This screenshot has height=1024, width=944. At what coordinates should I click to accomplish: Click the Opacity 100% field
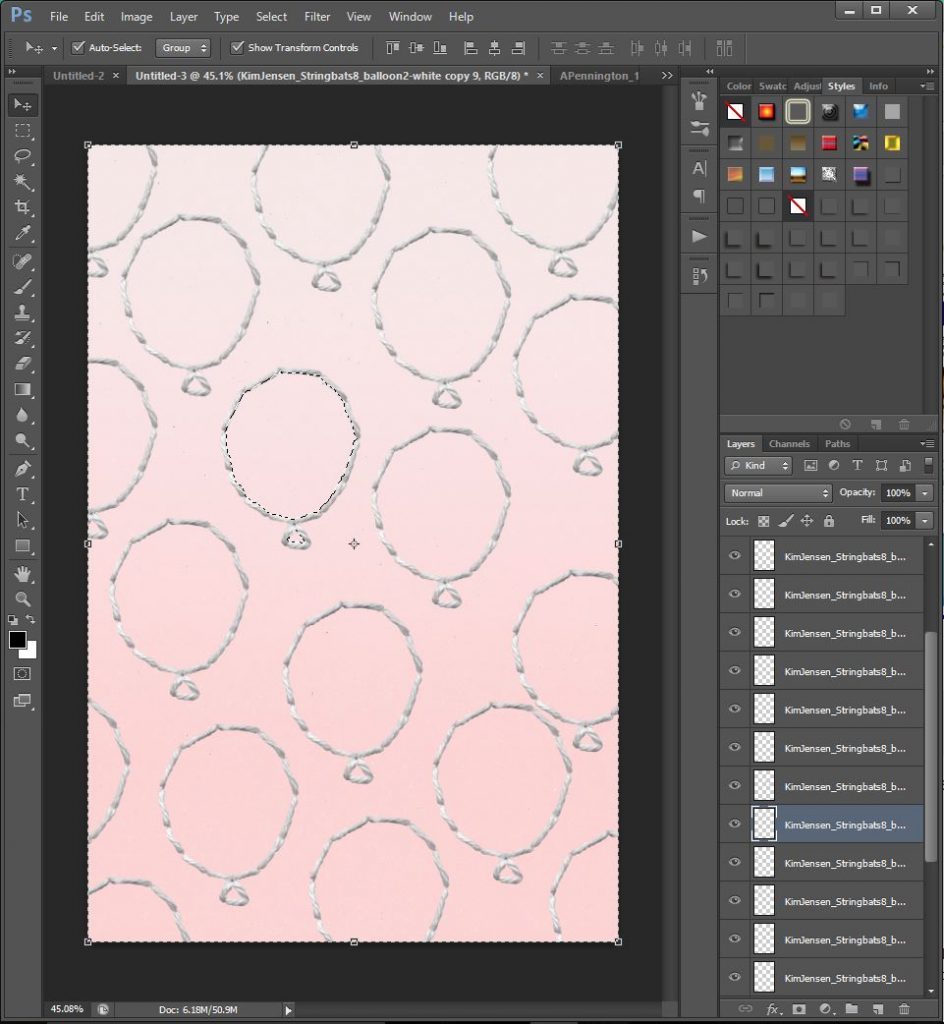pos(898,493)
